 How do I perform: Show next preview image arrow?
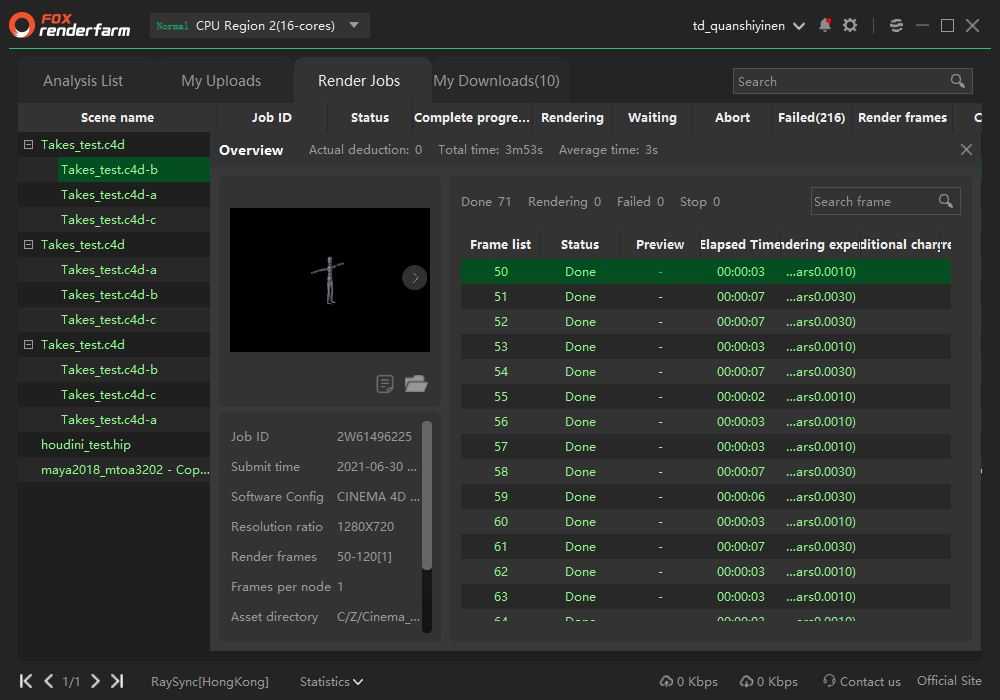(x=415, y=277)
